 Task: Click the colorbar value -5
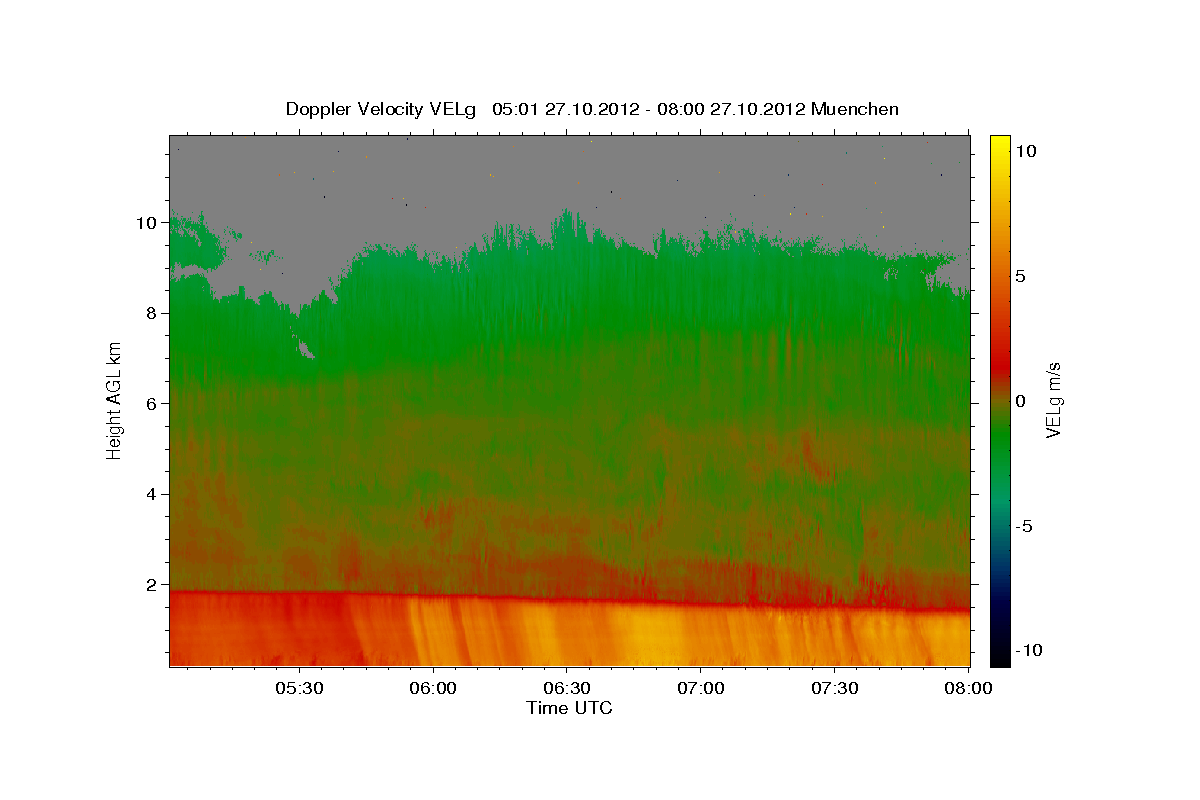pyautogui.click(x=1024, y=526)
